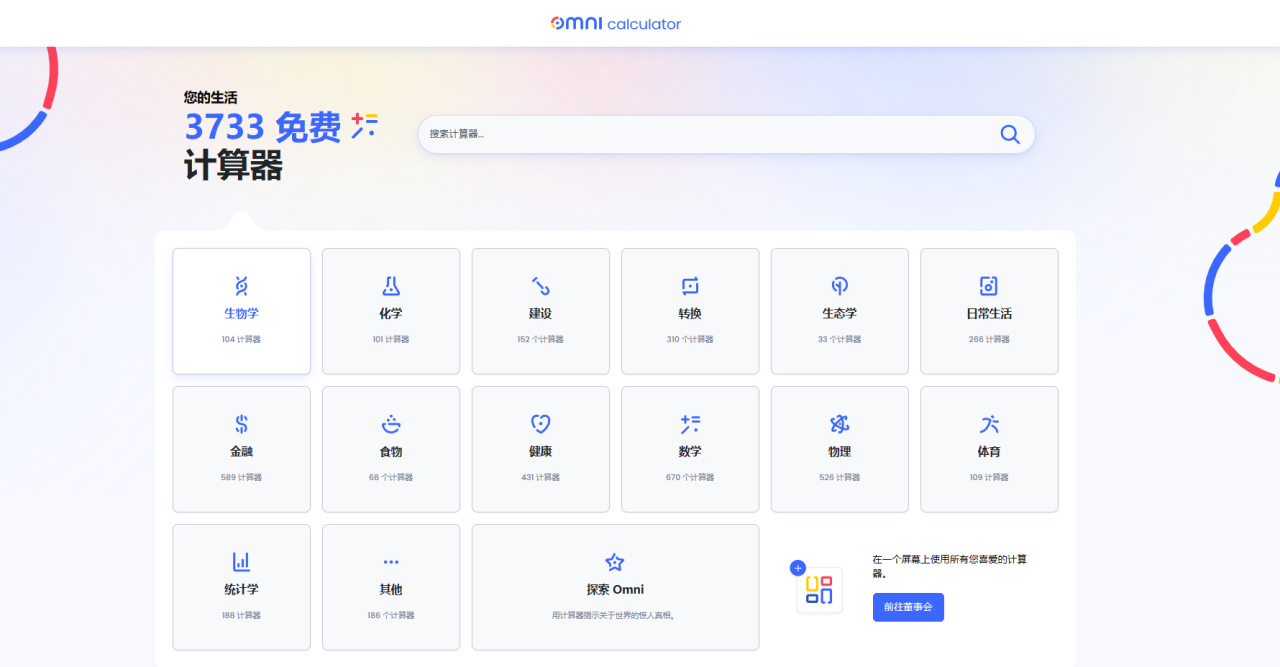The image size is (1280, 667).
Task: Click the 物理 atom icon
Action: [x=839, y=424]
